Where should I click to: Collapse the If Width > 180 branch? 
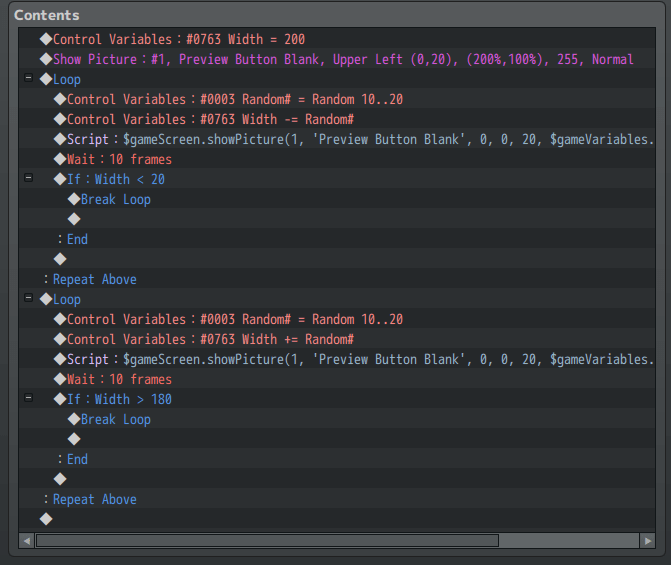(x=28, y=398)
